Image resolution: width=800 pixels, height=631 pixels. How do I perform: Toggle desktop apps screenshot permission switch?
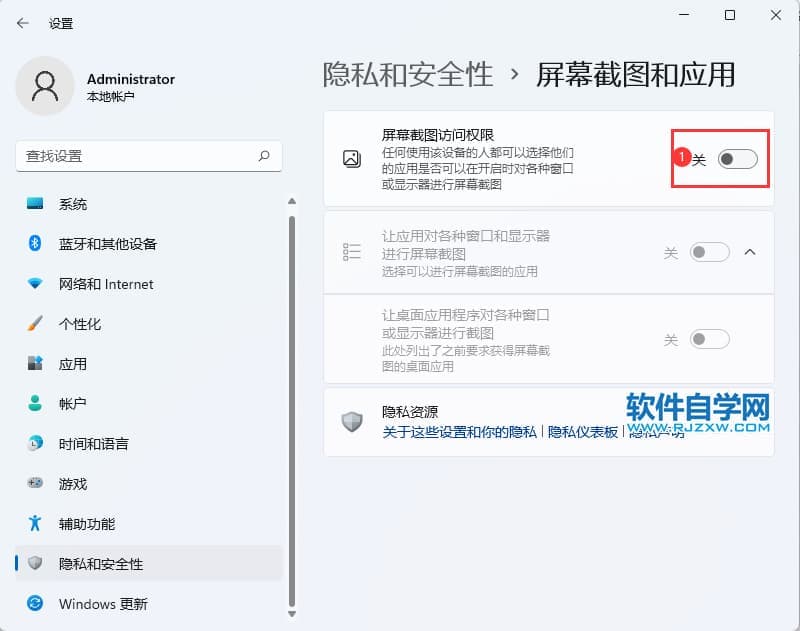click(709, 340)
